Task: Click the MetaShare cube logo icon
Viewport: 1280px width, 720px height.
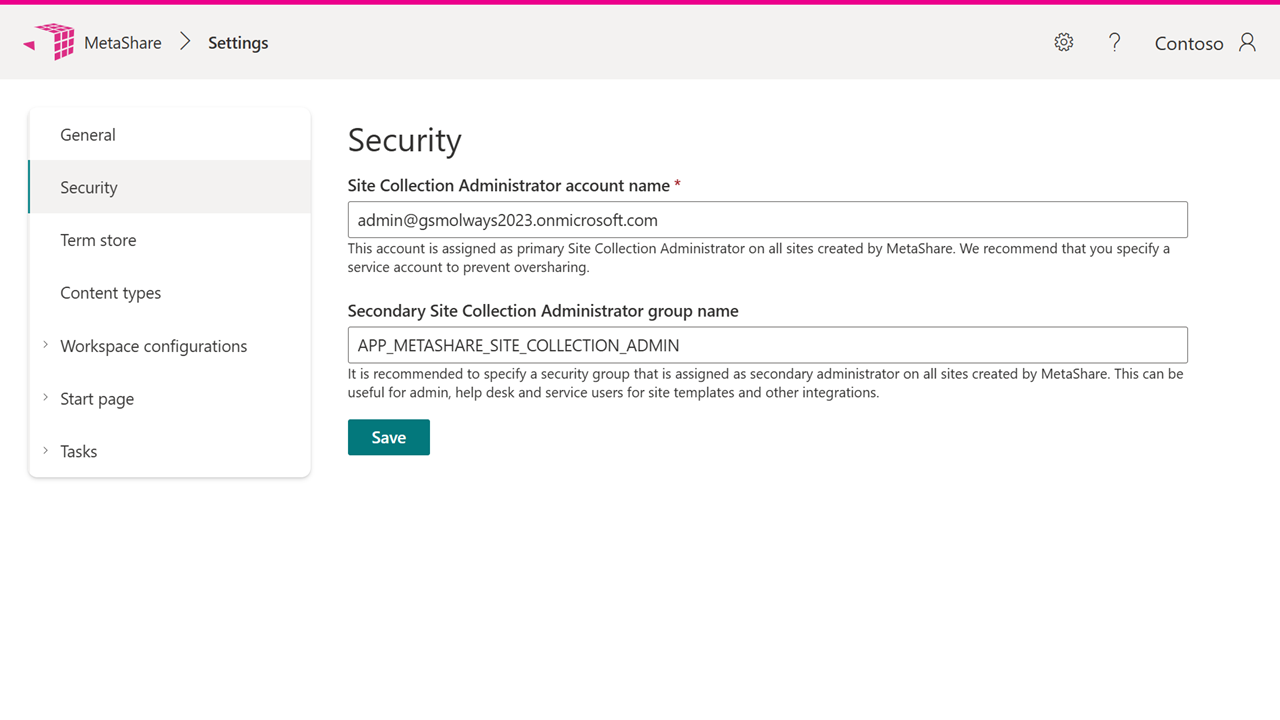Action: tap(51, 42)
